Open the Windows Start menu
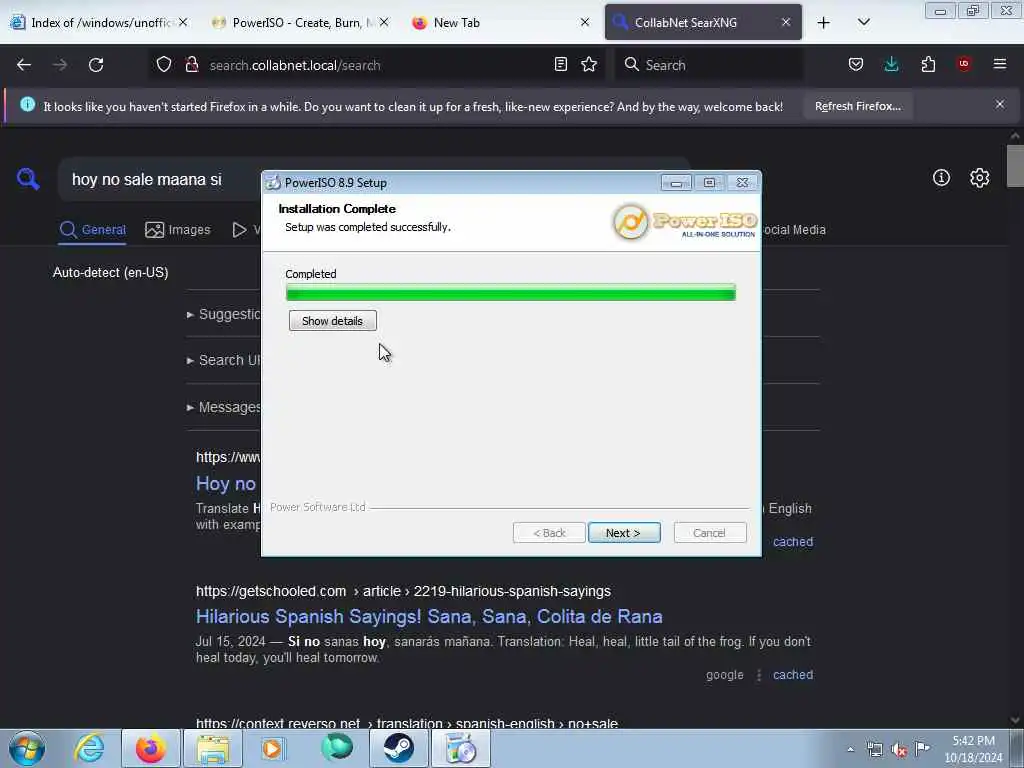This screenshot has height=768, width=1024. [x=27, y=748]
